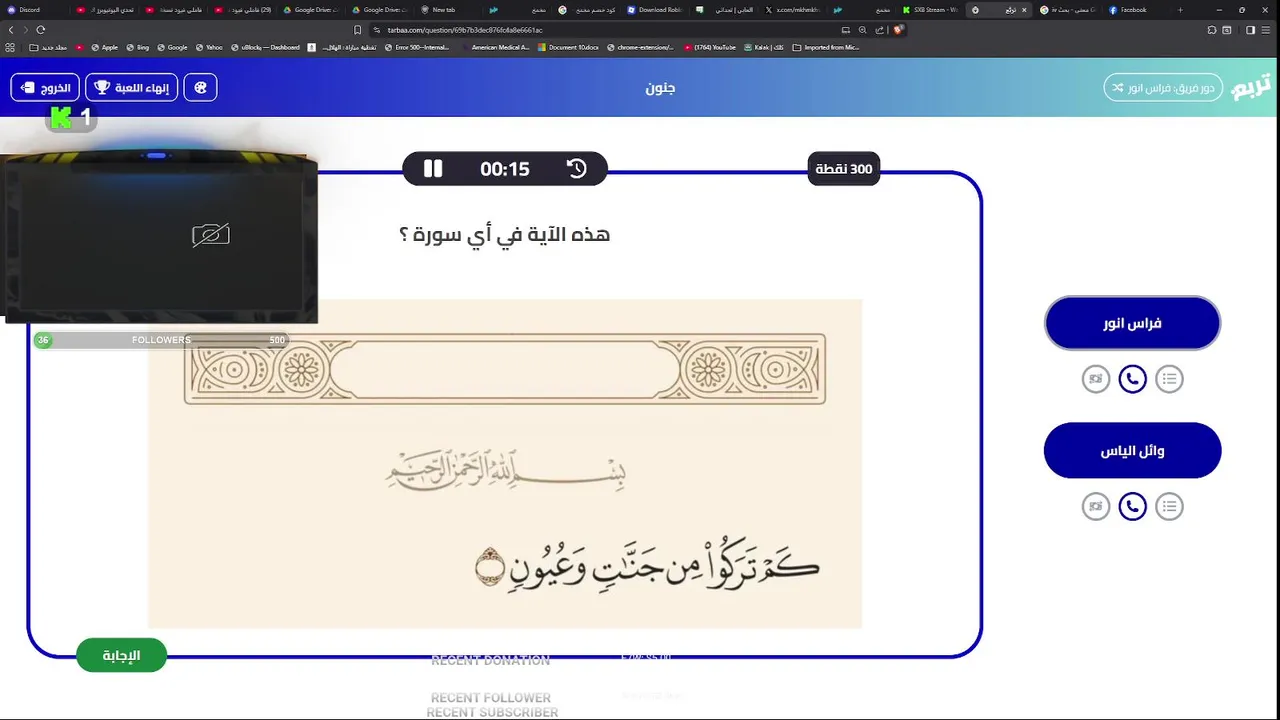Open the screen cast icon in the address bar
This screenshot has width=1280, height=720.
pyautogui.click(x=846, y=30)
